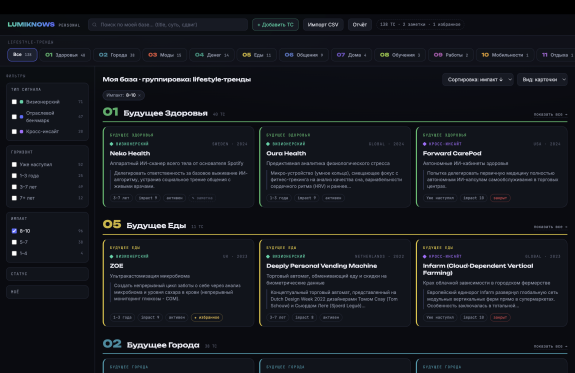Enable the Уже наступил horizon checkbox
This screenshot has height=373, width=575.
point(14,165)
